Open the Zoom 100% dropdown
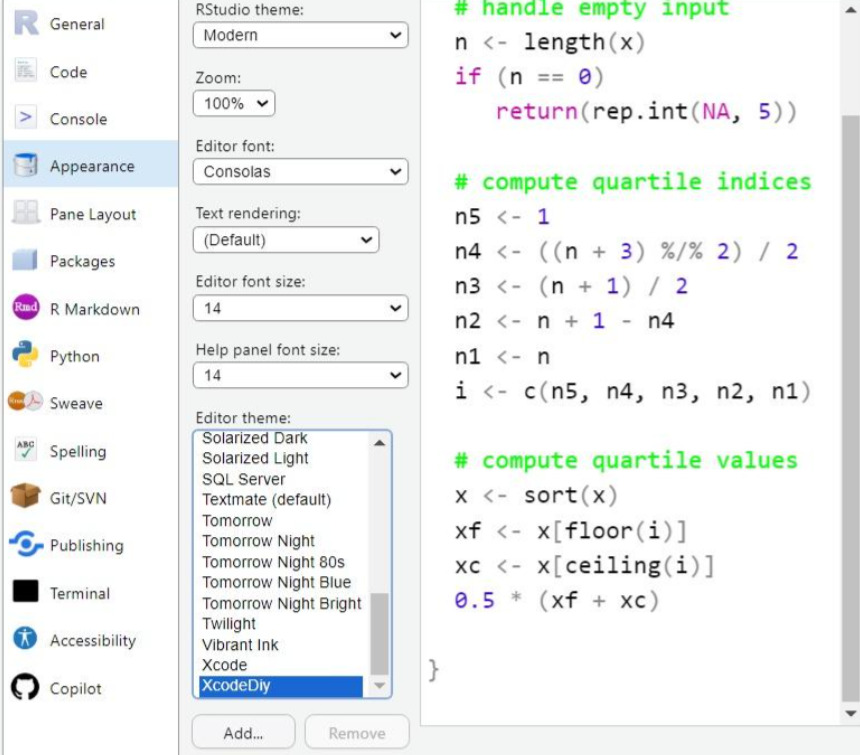 click(234, 103)
